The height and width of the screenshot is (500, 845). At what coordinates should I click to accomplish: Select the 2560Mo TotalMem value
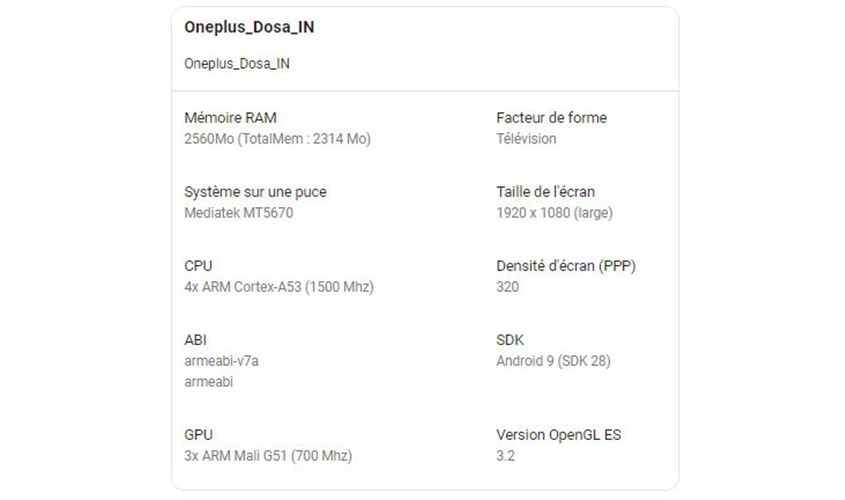[277, 139]
